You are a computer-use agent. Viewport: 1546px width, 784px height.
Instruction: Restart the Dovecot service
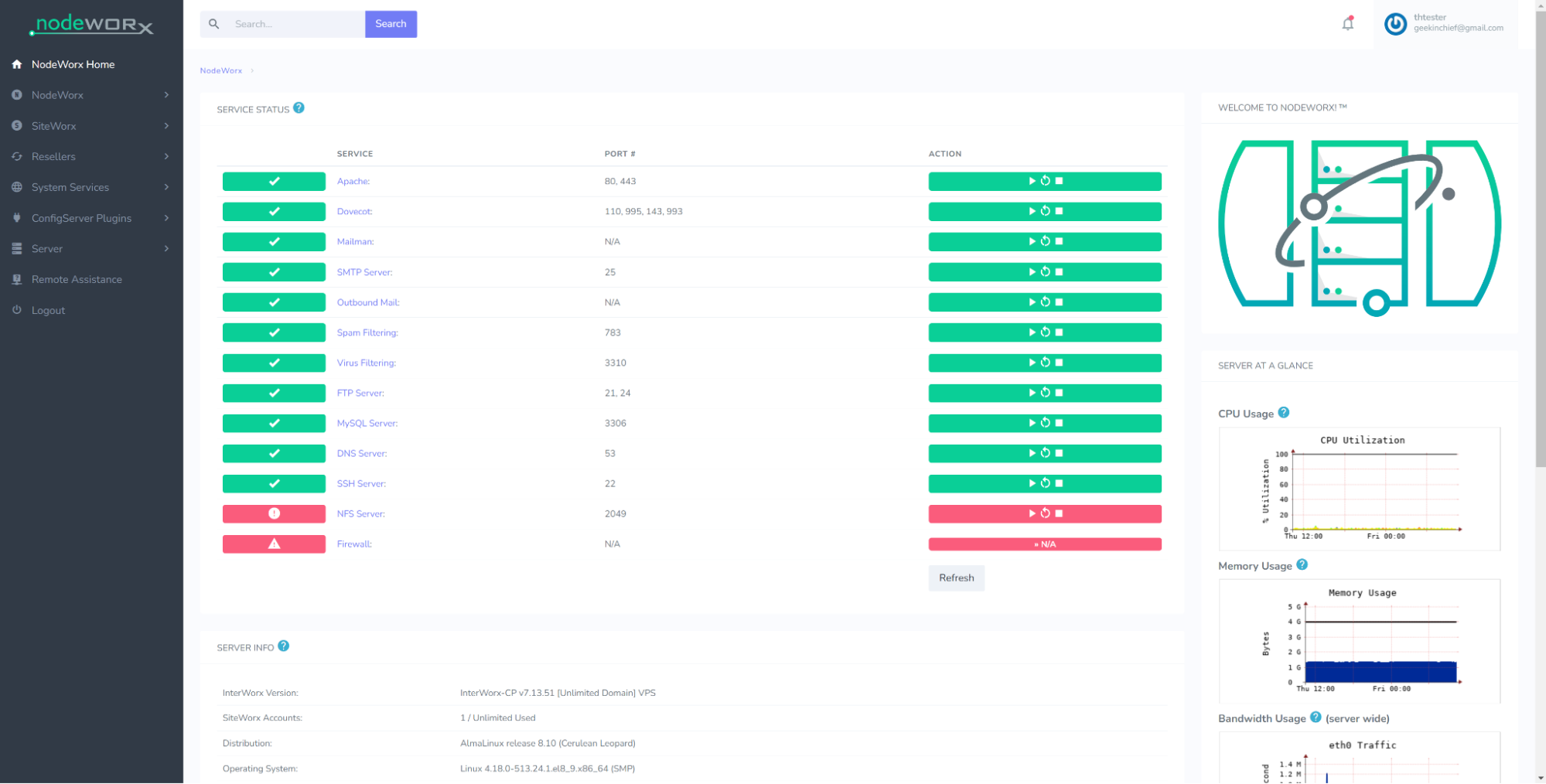1045,211
